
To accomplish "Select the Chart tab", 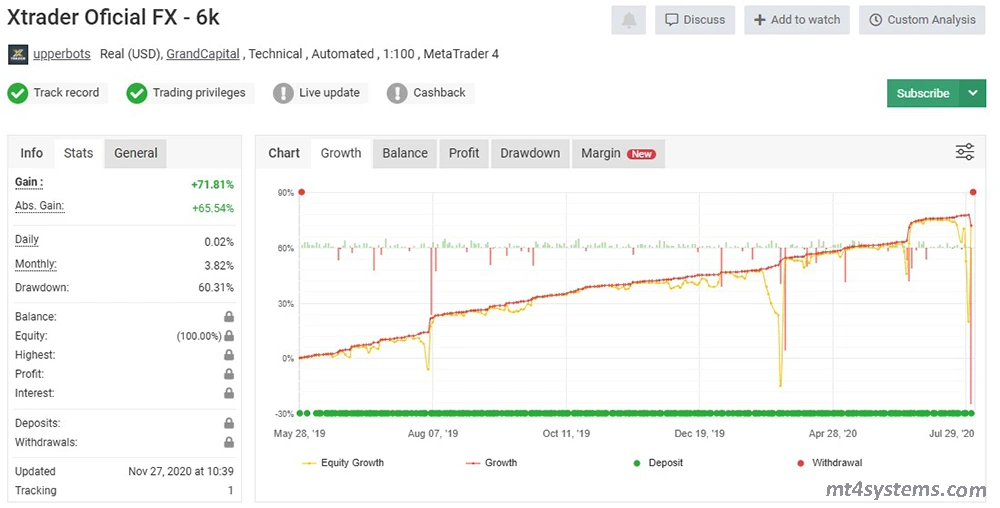I will 284,153.
